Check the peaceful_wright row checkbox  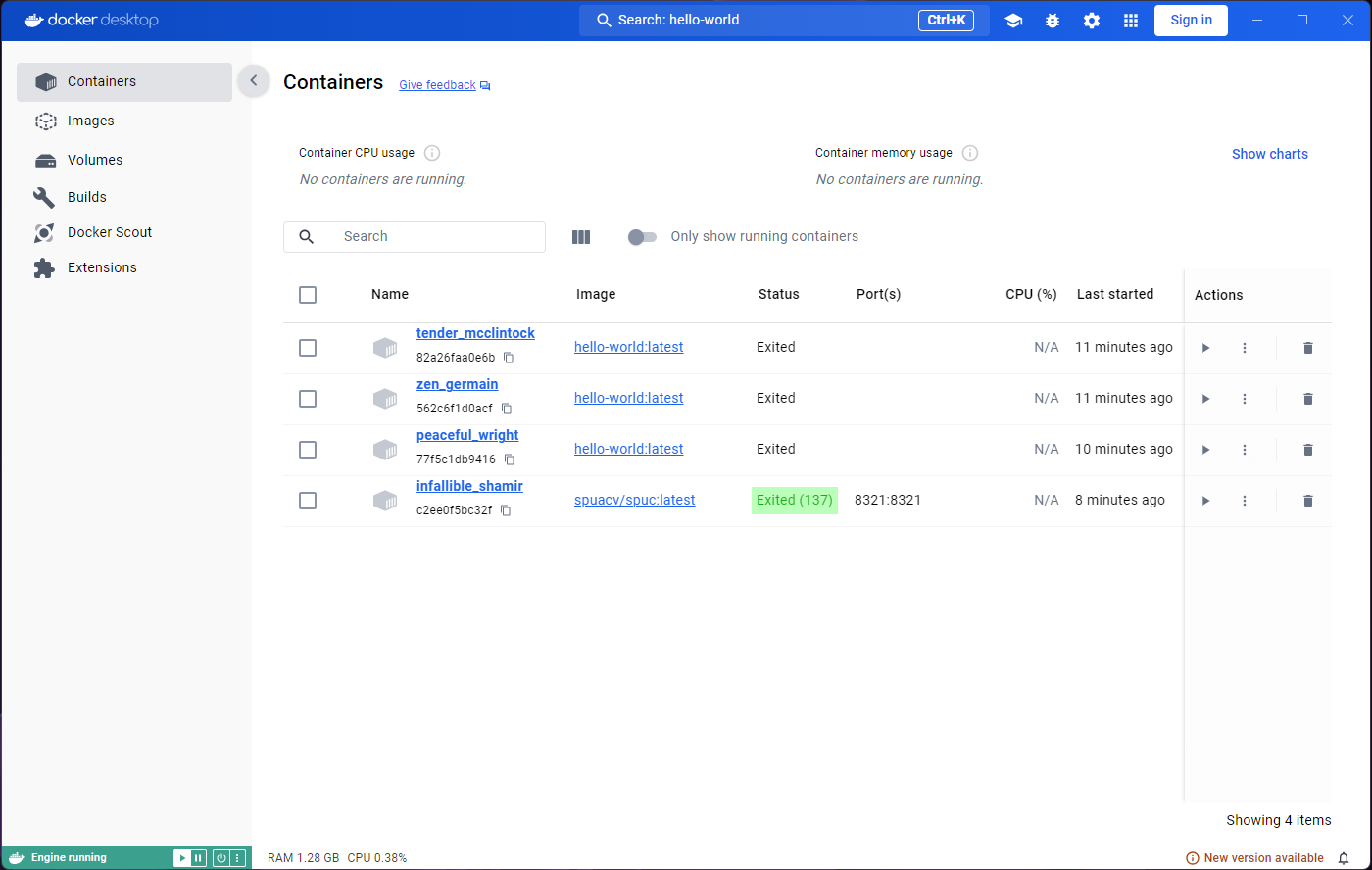coord(308,450)
